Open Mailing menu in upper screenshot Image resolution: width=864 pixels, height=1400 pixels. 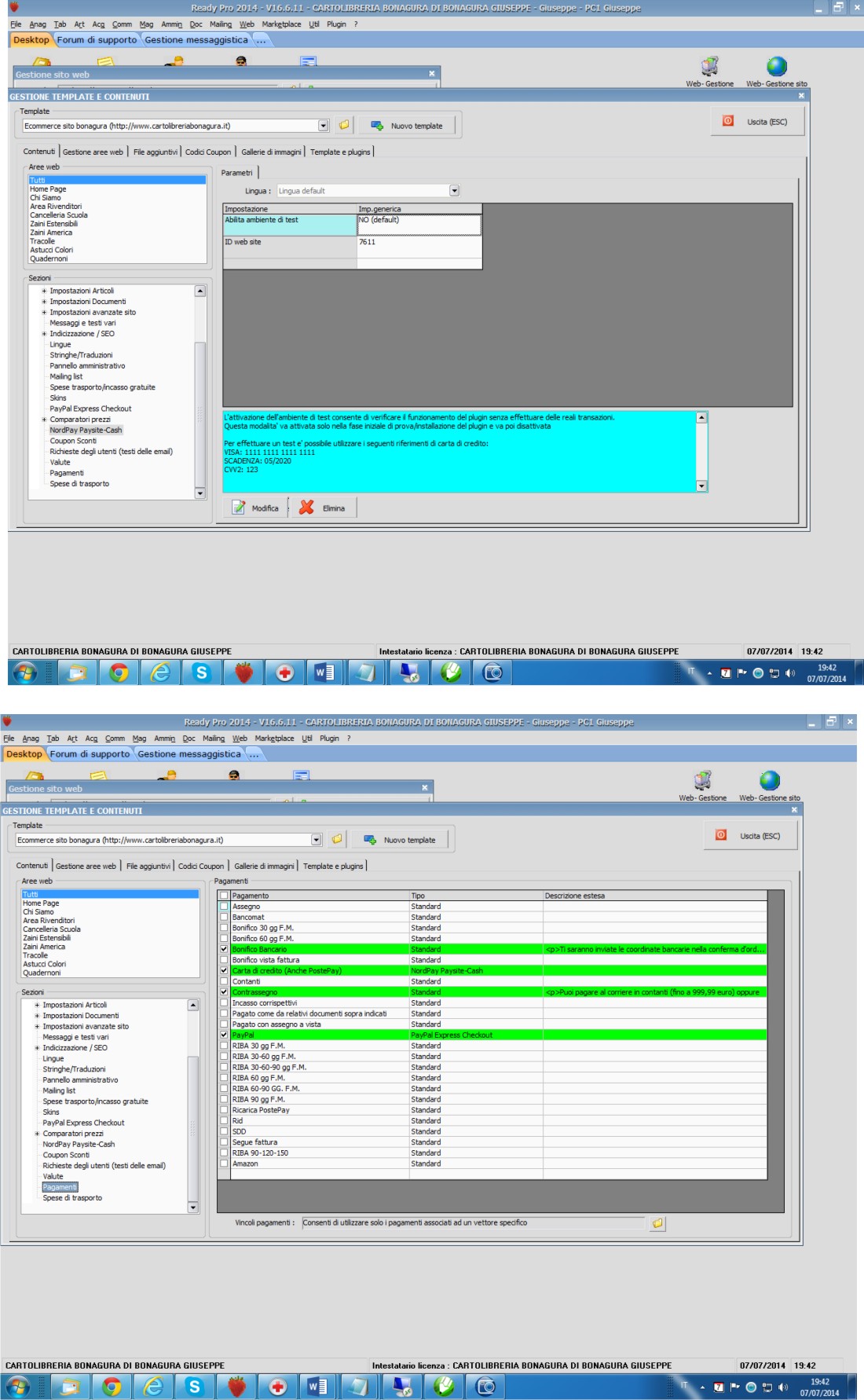(221, 24)
